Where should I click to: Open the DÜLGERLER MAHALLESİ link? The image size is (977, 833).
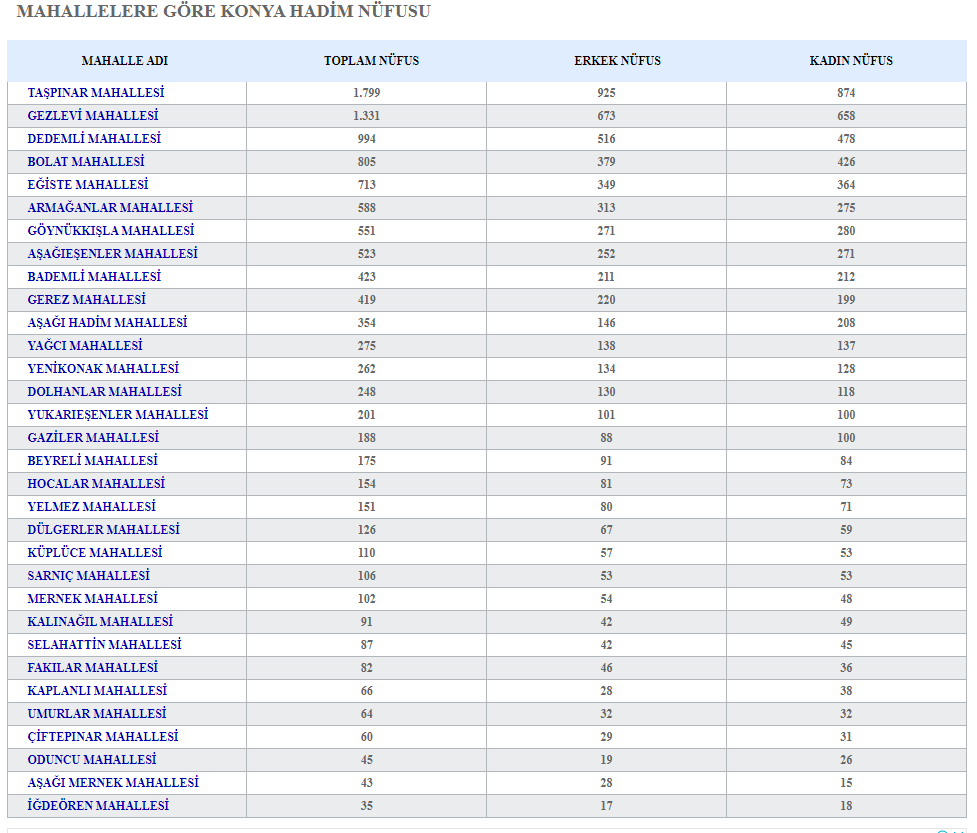[x=103, y=530]
